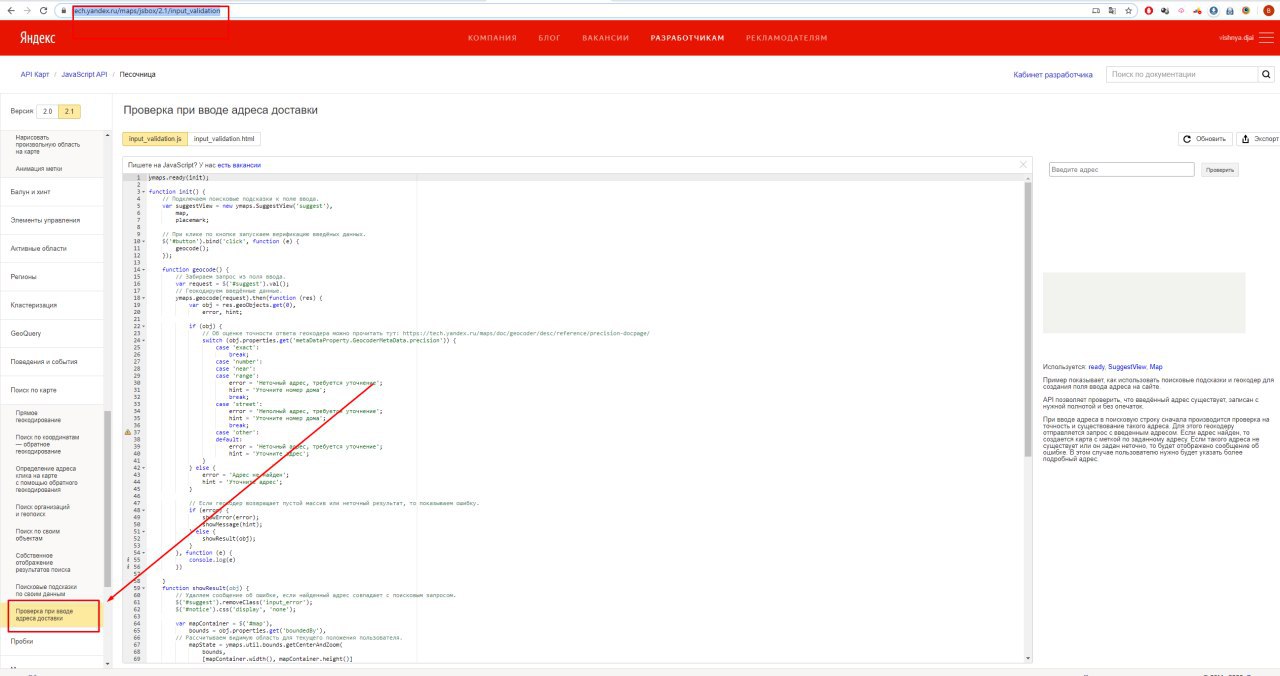Open БЛОГ in the top navigation

tap(549, 38)
